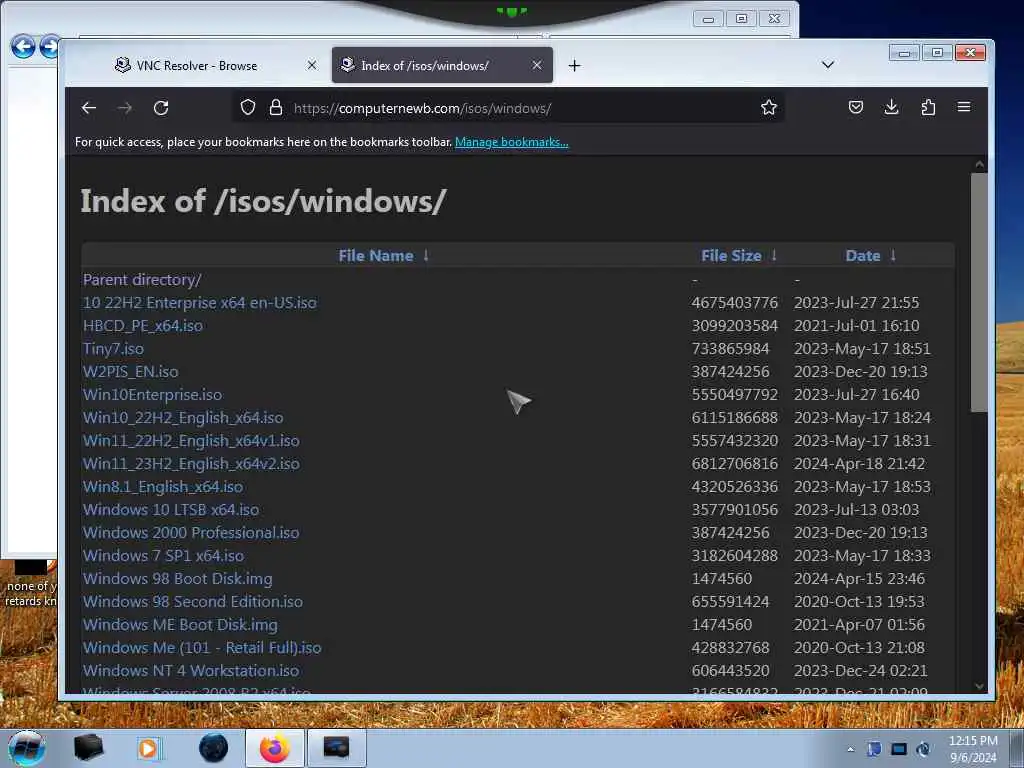Open the Extensions puzzle icon
The height and width of the screenshot is (768, 1024).
(928, 107)
